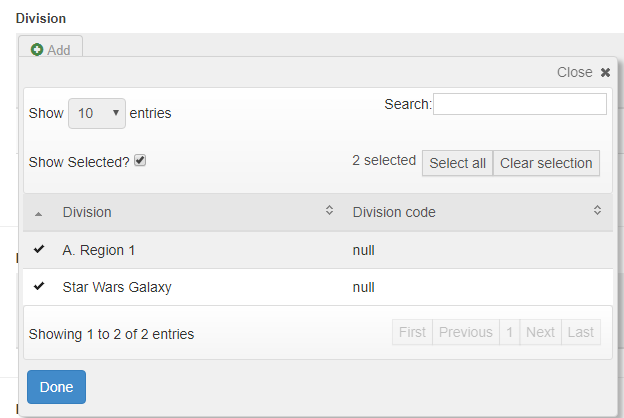Go to First page

[x=412, y=332]
